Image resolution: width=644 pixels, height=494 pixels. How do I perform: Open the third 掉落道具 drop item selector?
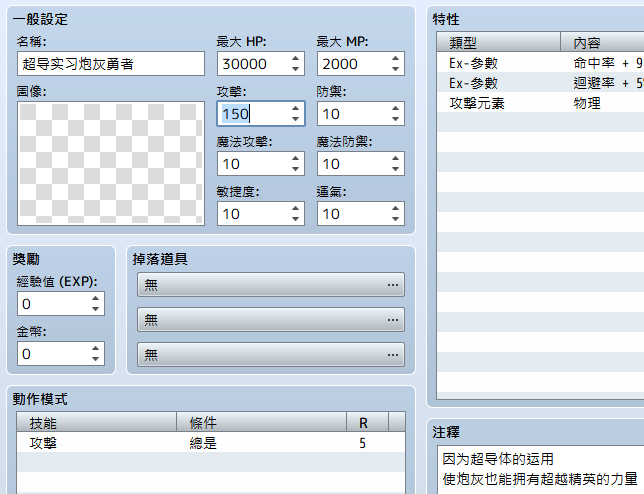coord(271,354)
